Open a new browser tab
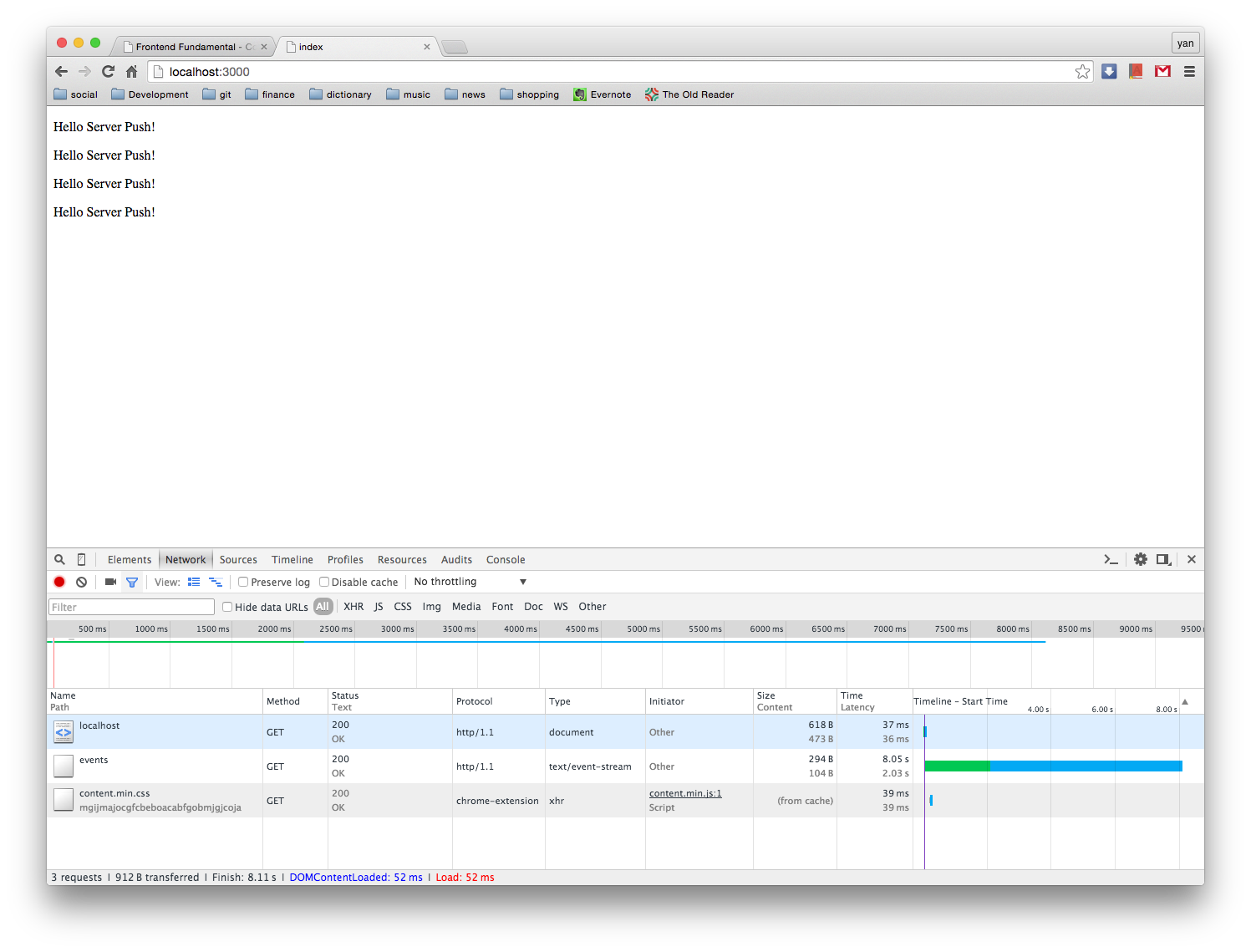This screenshot has width=1251, height=952. (x=455, y=47)
